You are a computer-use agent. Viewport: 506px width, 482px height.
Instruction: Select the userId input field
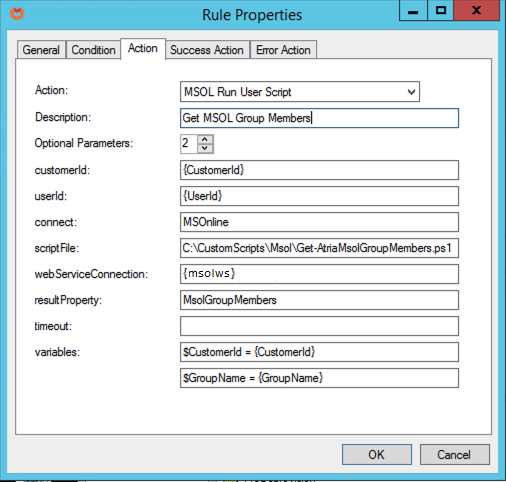319,196
